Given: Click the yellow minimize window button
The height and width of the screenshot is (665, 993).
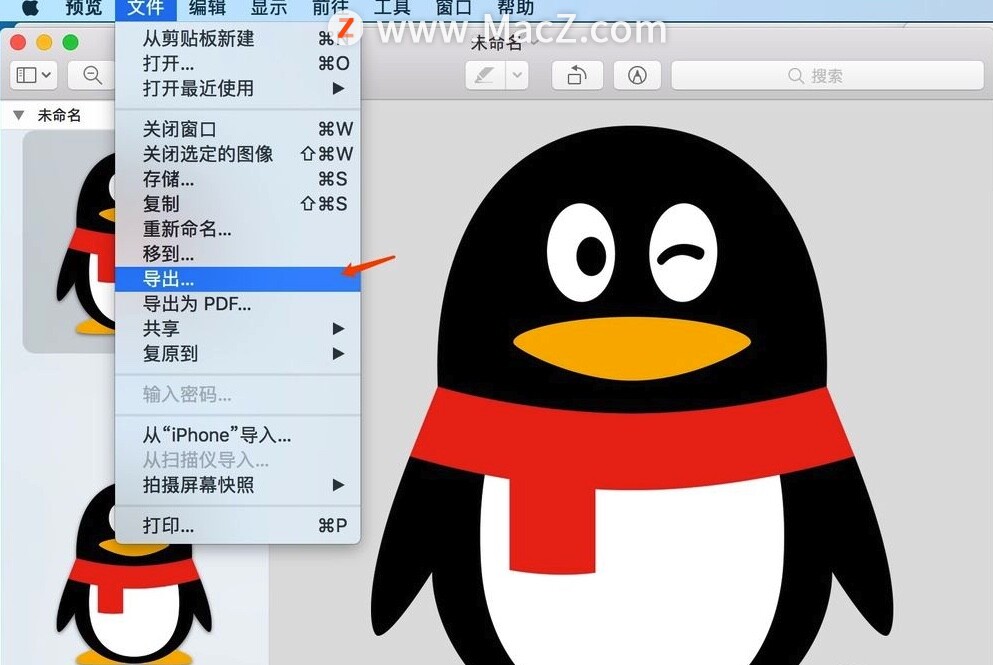Looking at the screenshot, I should [44, 42].
